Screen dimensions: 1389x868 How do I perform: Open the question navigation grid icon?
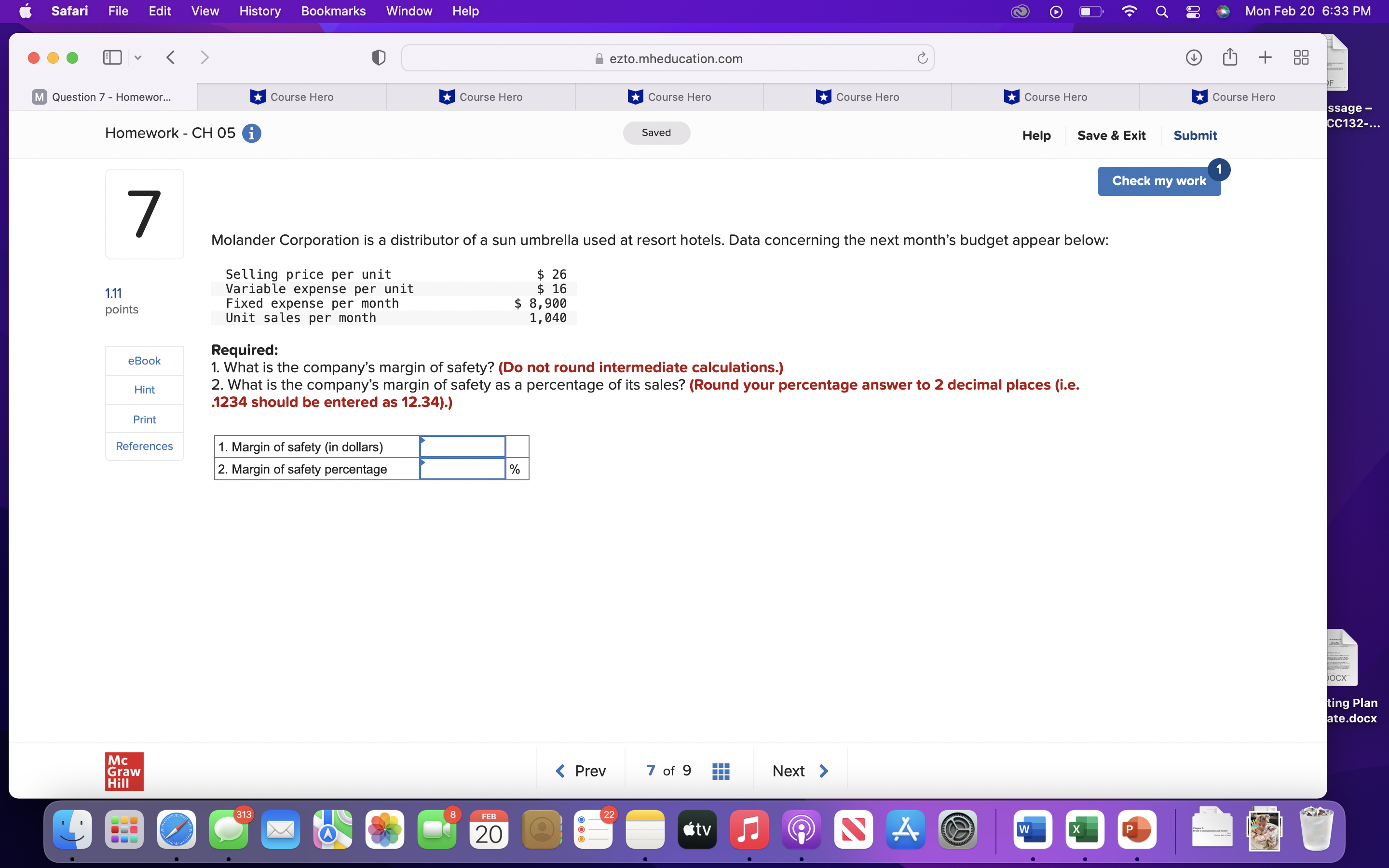[721, 771]
